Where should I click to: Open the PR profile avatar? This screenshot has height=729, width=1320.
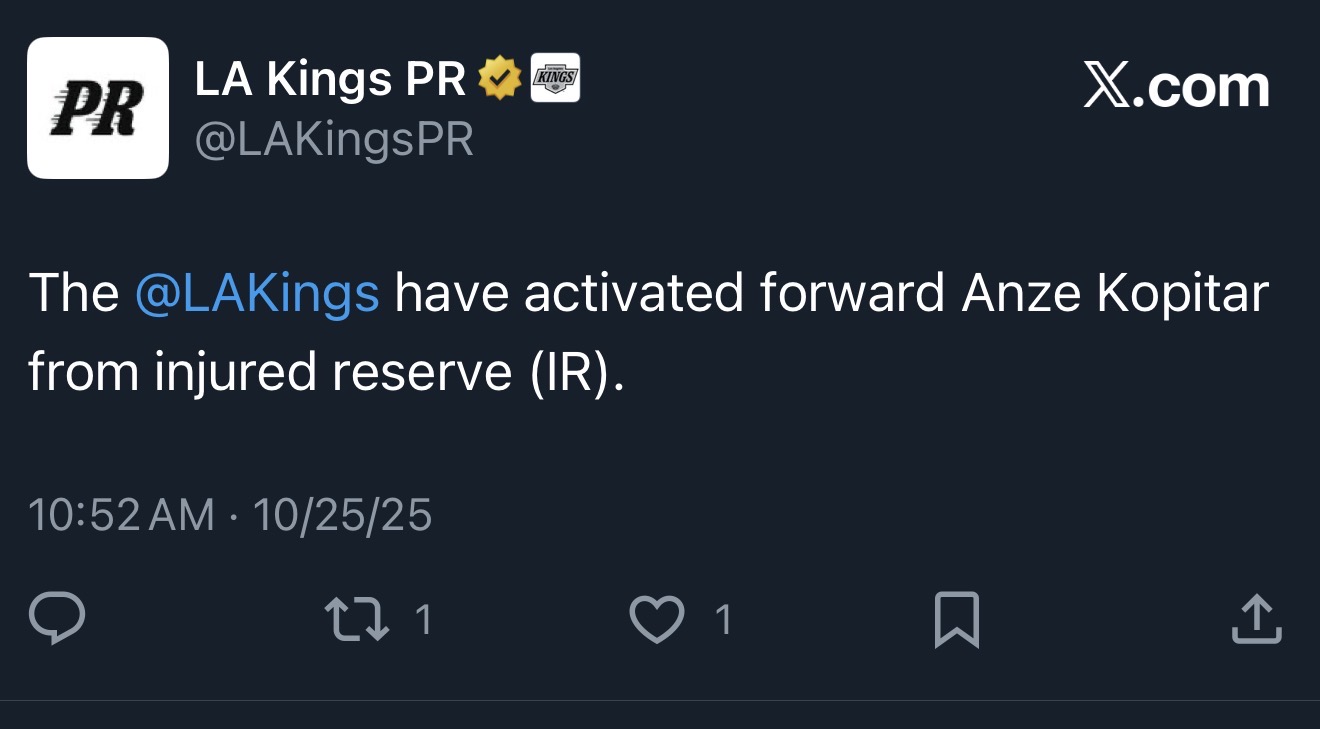click(98, 108)
